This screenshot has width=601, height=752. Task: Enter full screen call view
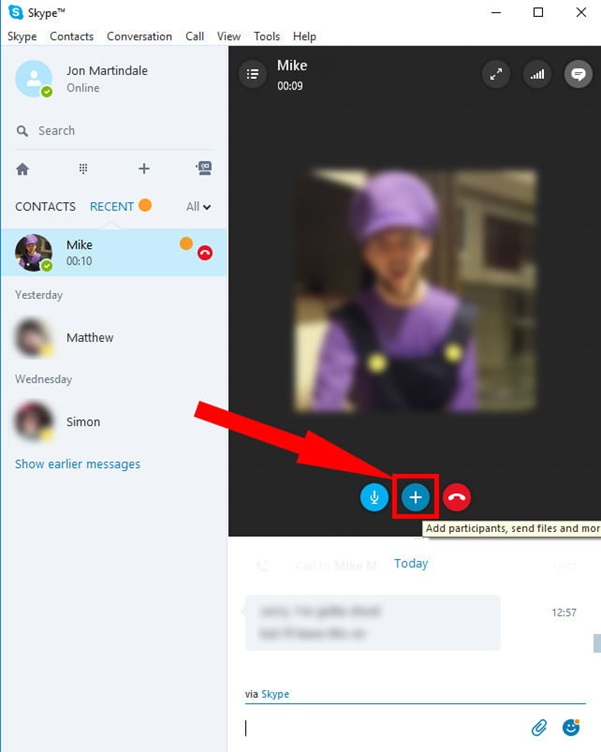pos(496,74)
